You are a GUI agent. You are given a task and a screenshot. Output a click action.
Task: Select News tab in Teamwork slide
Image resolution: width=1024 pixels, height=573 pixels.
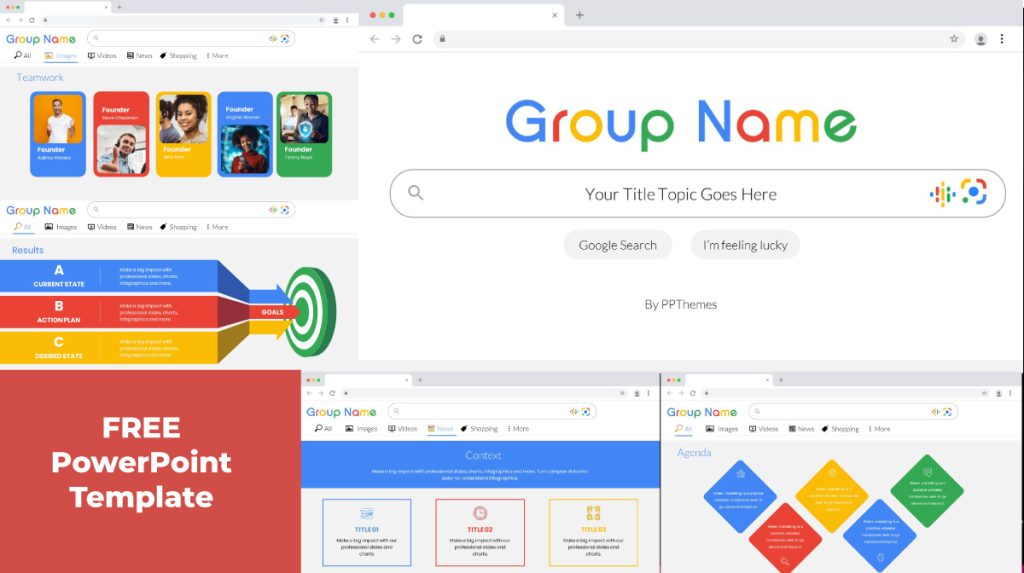click(139, 56)
